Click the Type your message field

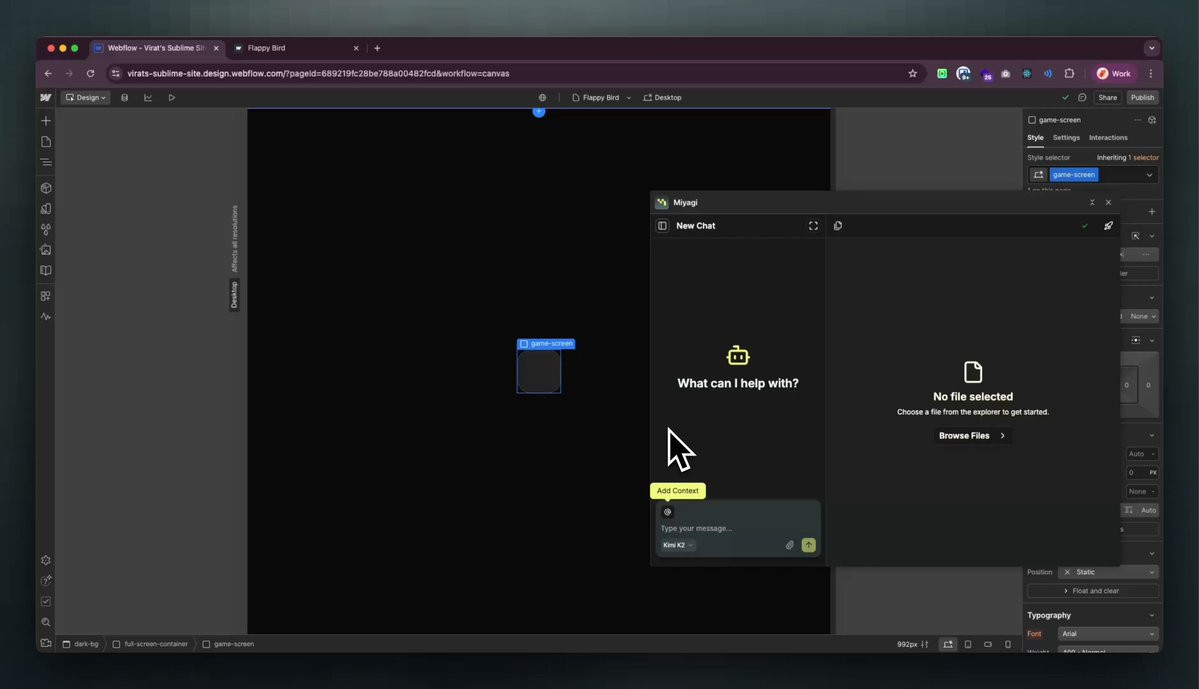point(736,528)
